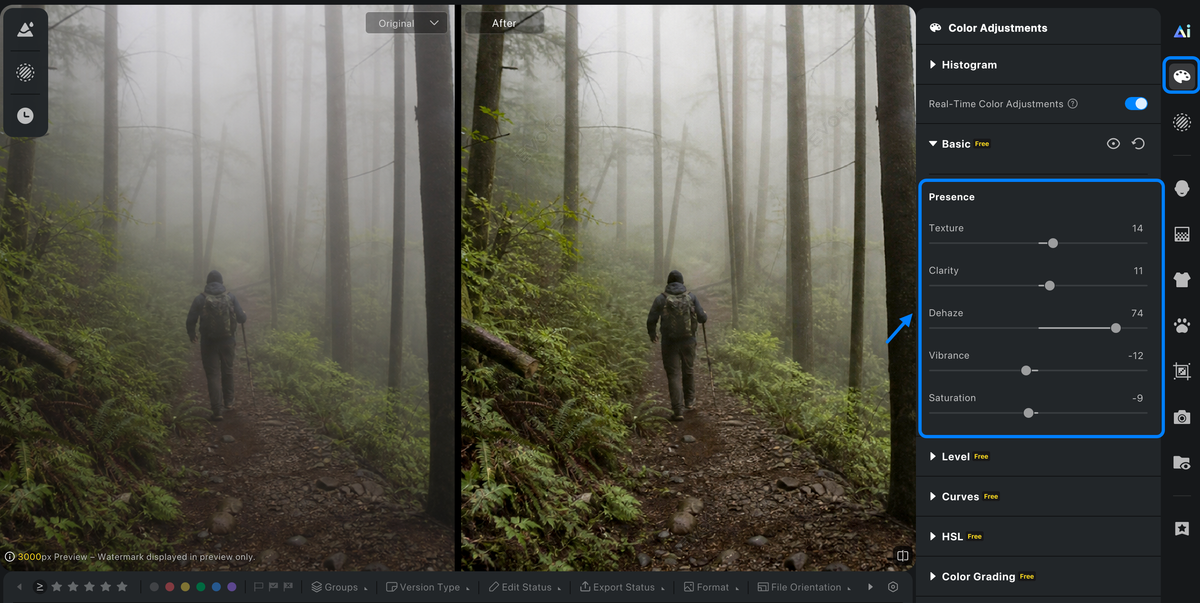The width and height of the screenshot is (1200, 603).
Task: Select the Color Adjustments palette icon
Action: pos(1181,76)
